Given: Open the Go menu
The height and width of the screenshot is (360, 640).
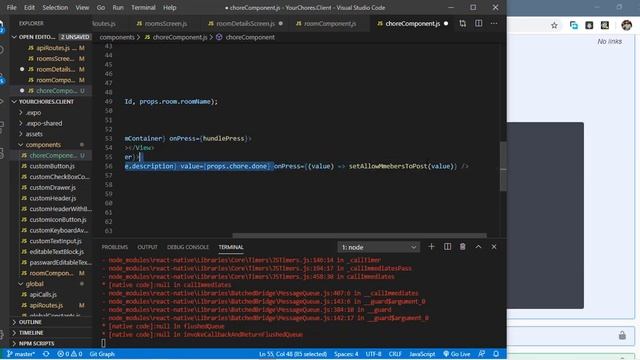Looking at the screenshot, I should 101,7.
